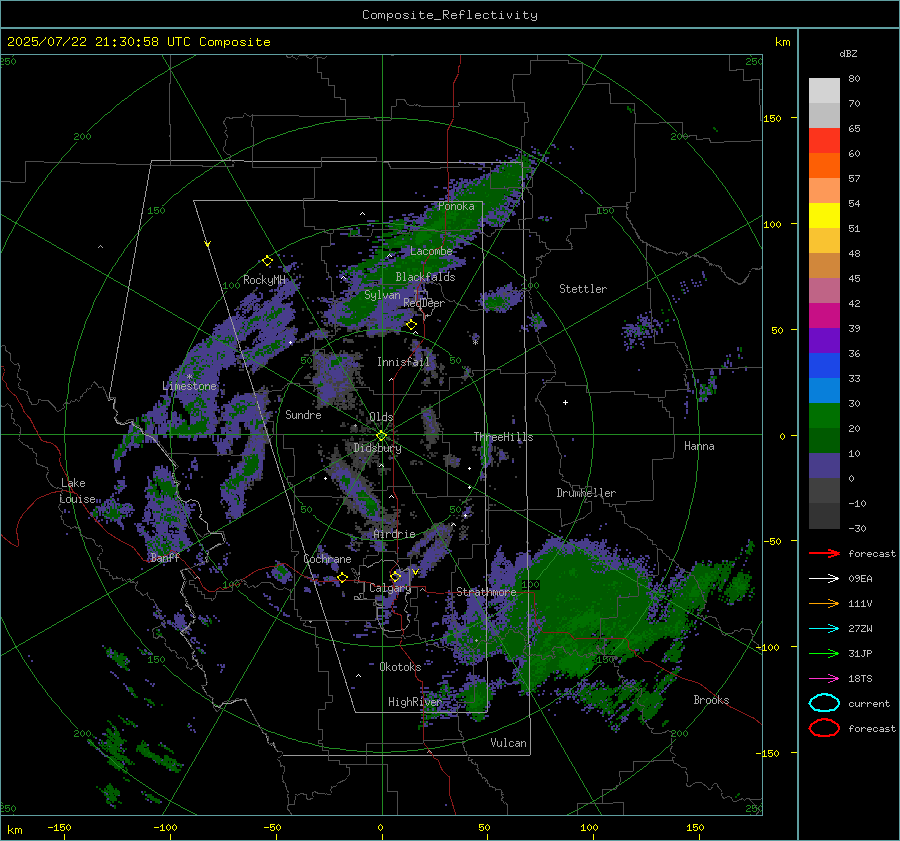Click the light gray 70-80 dBZ swatch
The image size is (900, 841).
[x=824, y=91]
